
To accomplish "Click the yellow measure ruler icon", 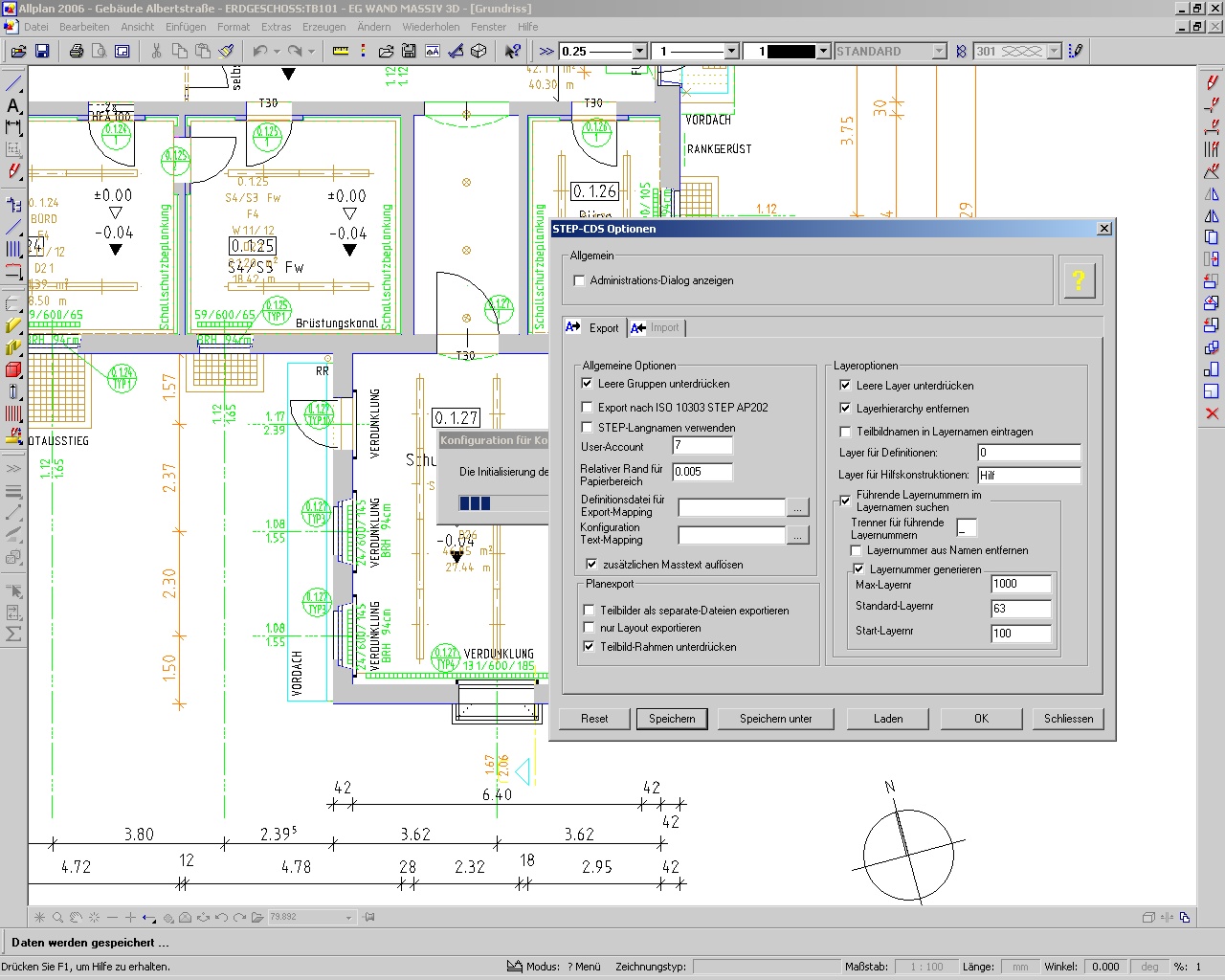I will 340,51.
